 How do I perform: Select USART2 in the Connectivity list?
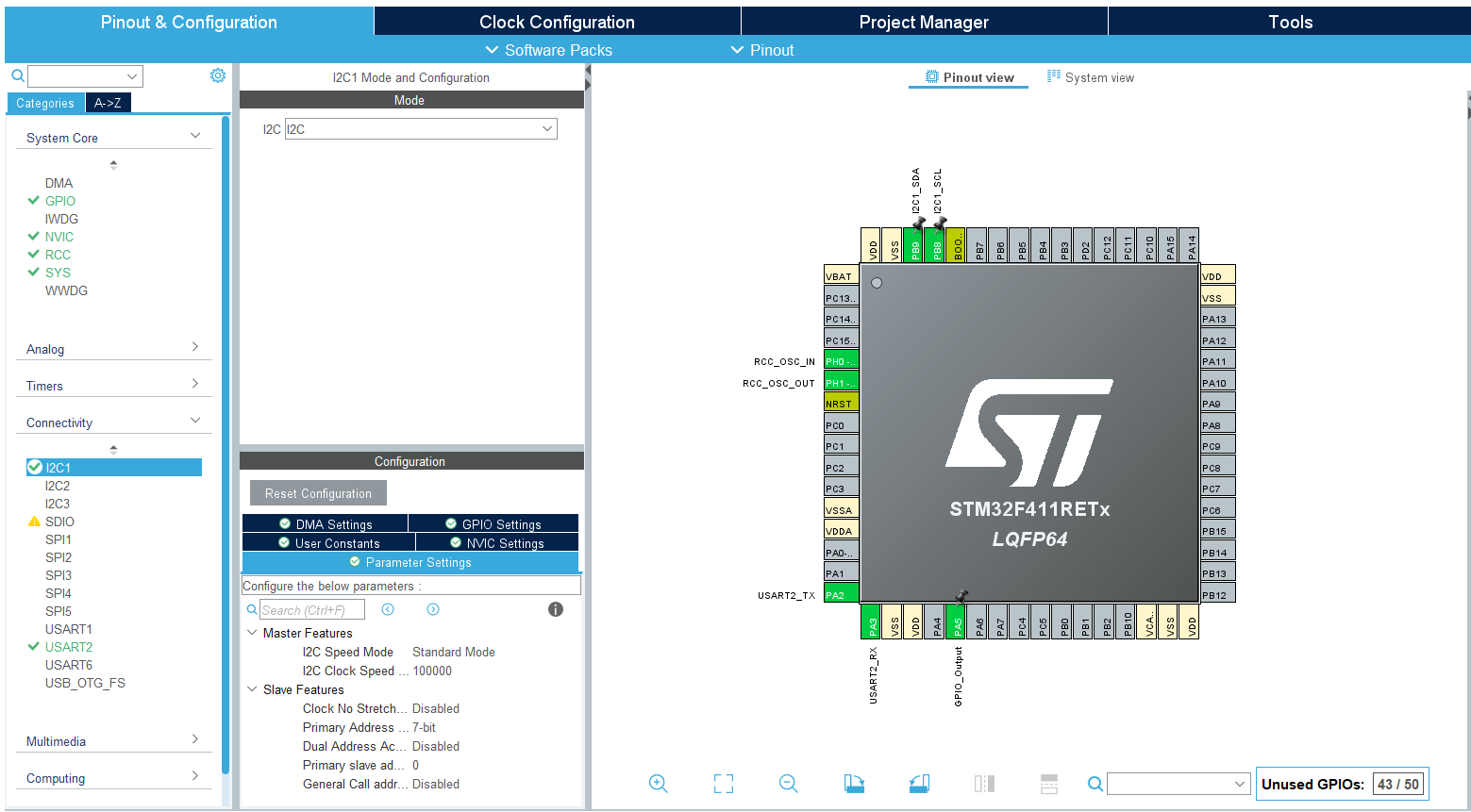tap(69, 647)
